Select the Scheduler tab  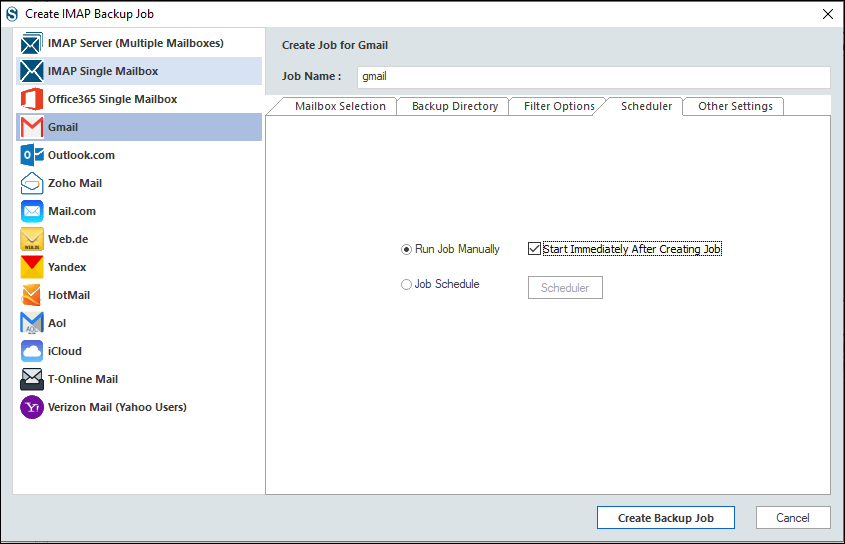pyautogui.click(x=646, y=106)
